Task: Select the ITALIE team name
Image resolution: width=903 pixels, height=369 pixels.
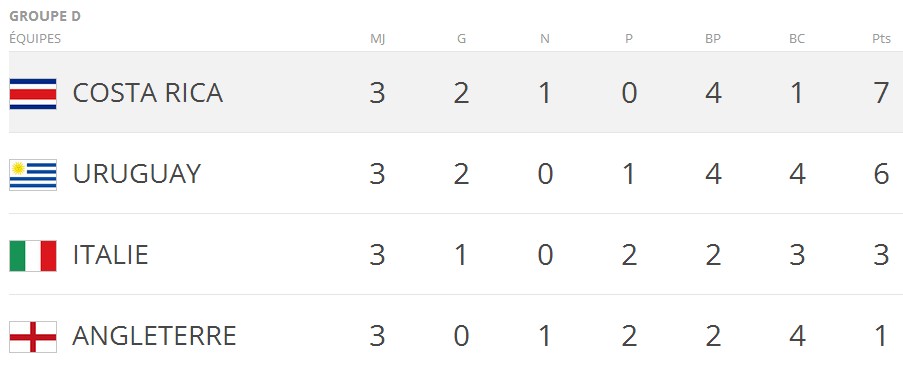Action: click(x=111, y=255)
